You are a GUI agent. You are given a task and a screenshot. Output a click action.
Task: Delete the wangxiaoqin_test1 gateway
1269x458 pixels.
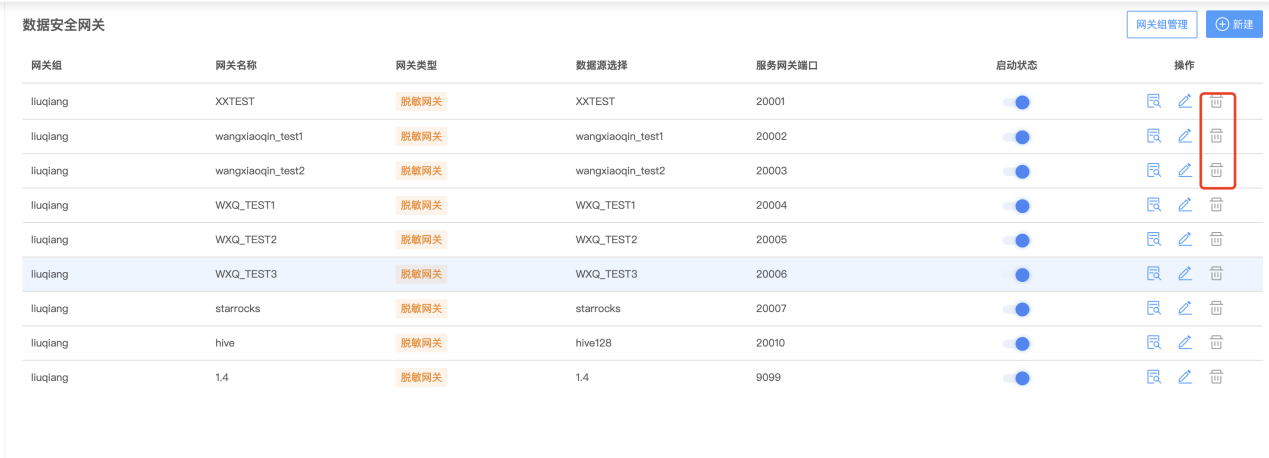[1216, 136]
